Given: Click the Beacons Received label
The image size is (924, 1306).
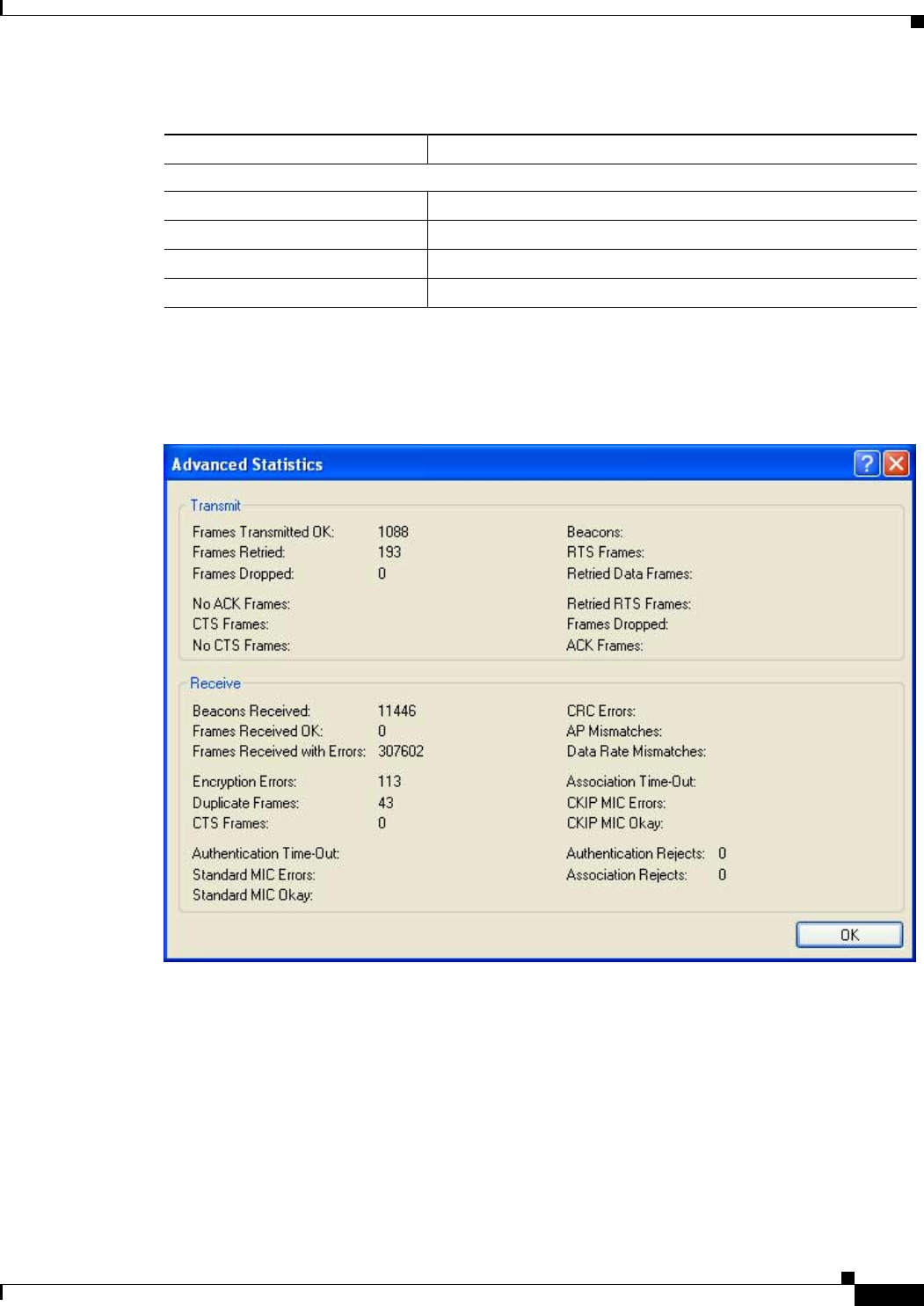Looking at the screenshot, I should click(x=251, y=711).
